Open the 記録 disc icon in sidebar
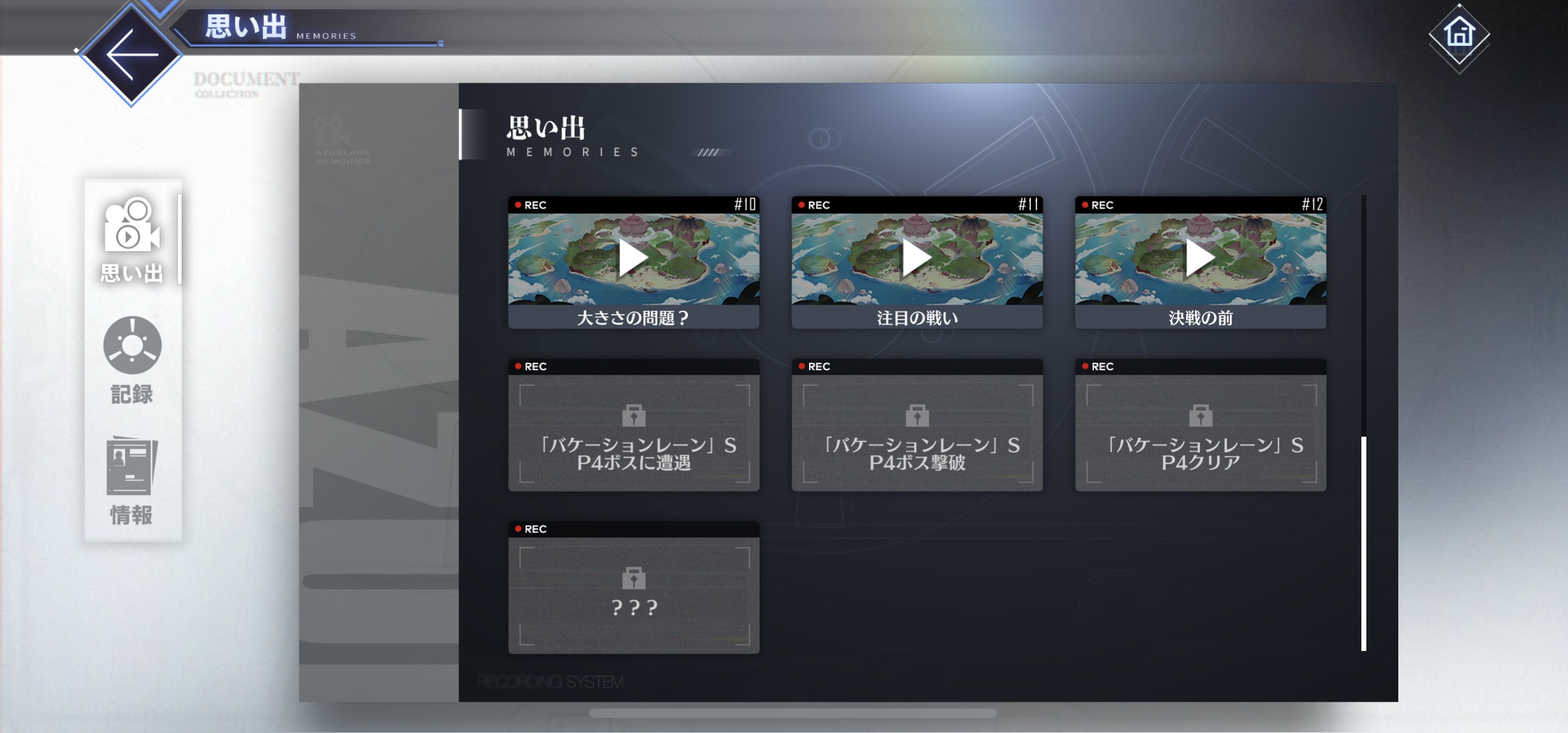The width and height of the screenshot is (1568, 733). [132, 345]
